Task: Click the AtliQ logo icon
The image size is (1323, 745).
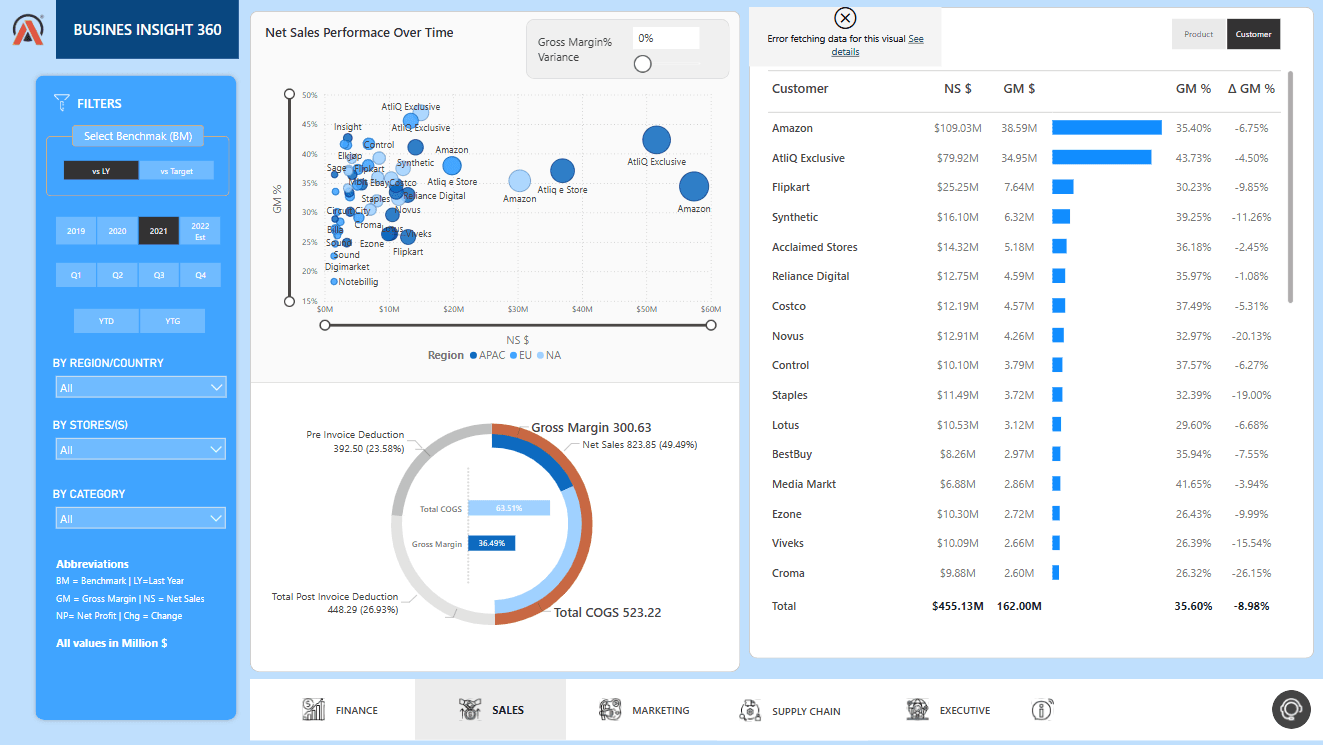Action: point(27,29)
